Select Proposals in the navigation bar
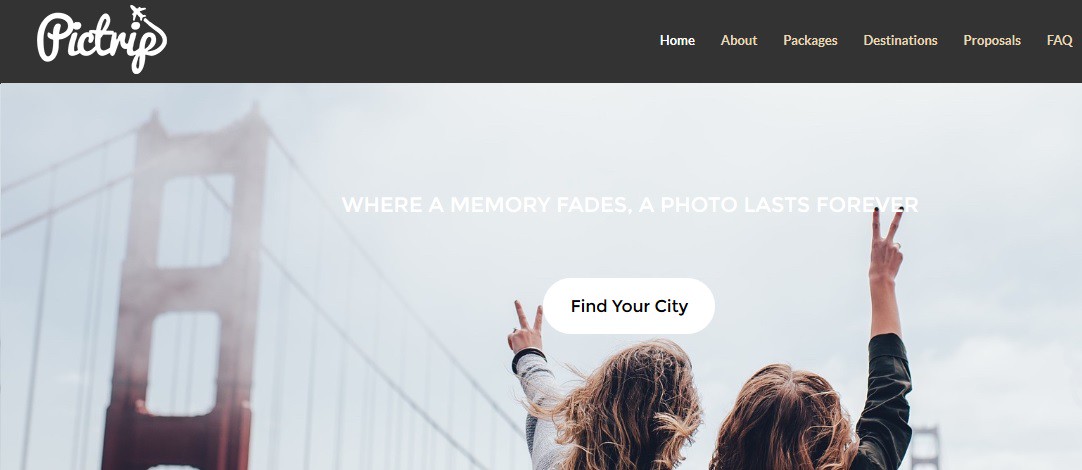Viewport: 1082px width, 470px height. click(x=992, y=41)
